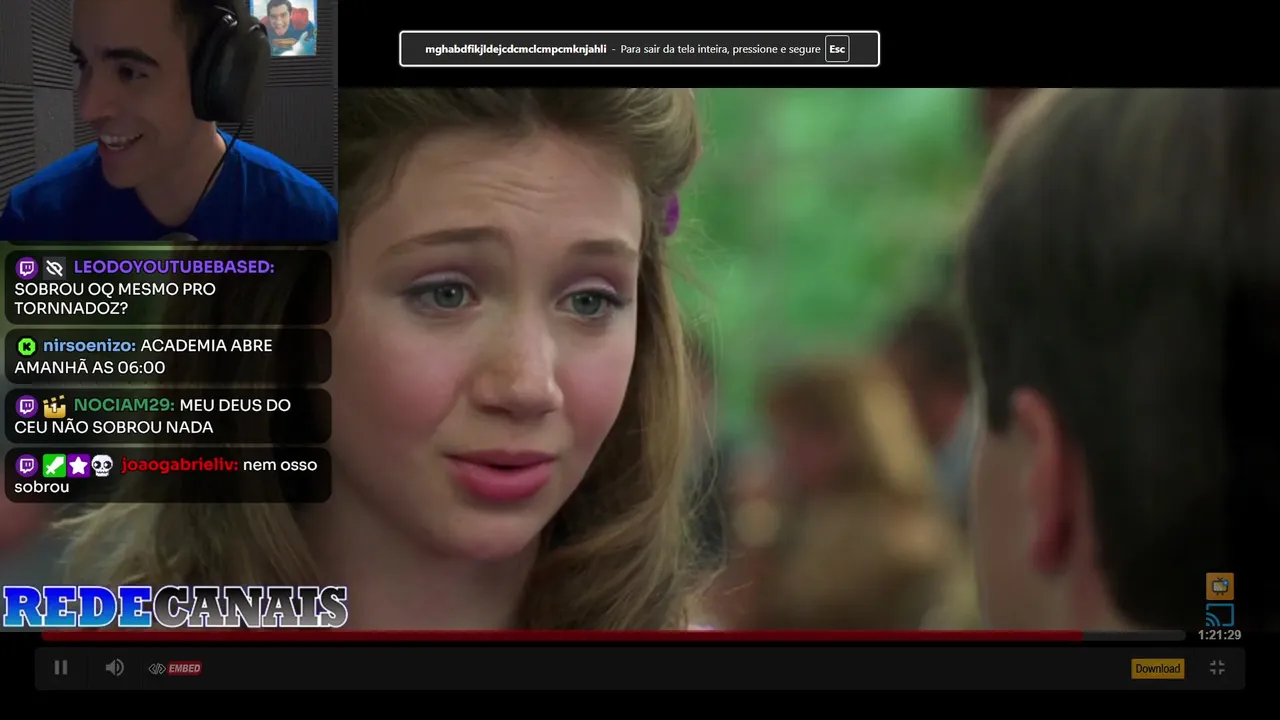Click the small Superman picture in webcam corner
This screenshot has height=720, width=1280.
(x=283, y=27)
